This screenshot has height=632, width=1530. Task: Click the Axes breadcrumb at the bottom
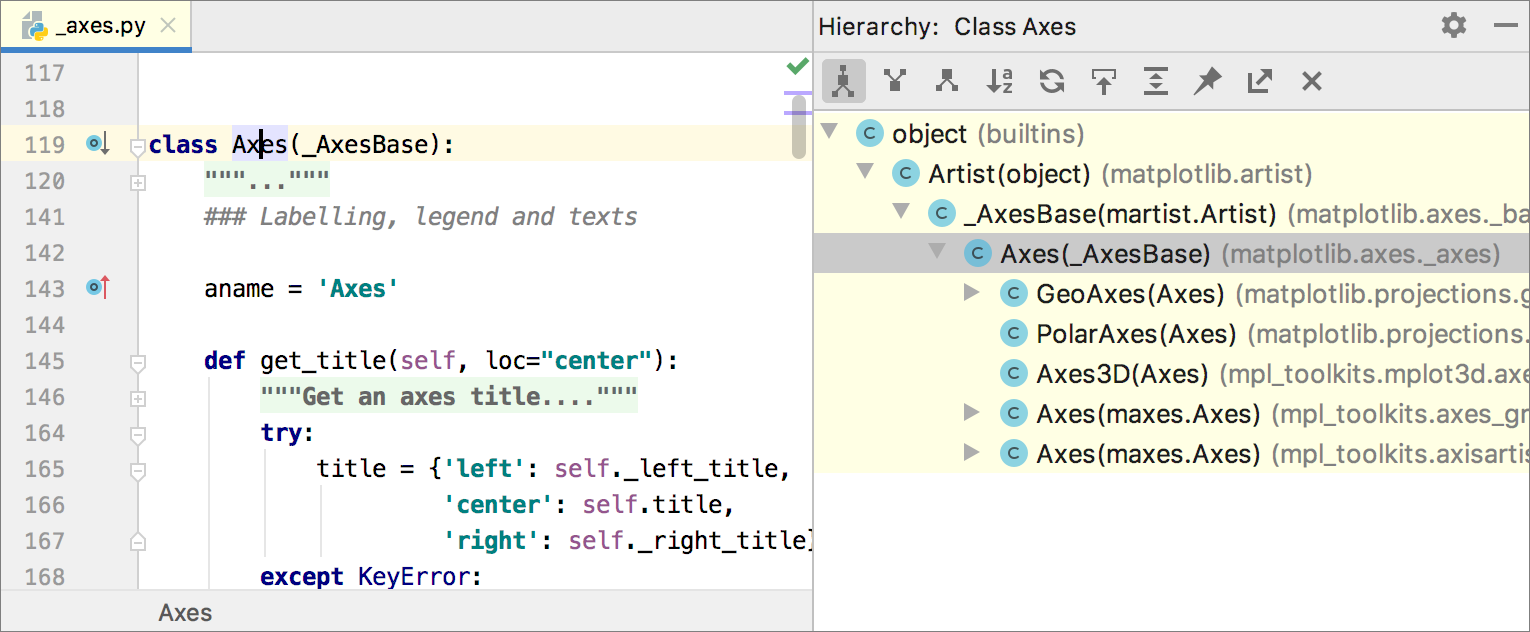[x=185, y=611]
